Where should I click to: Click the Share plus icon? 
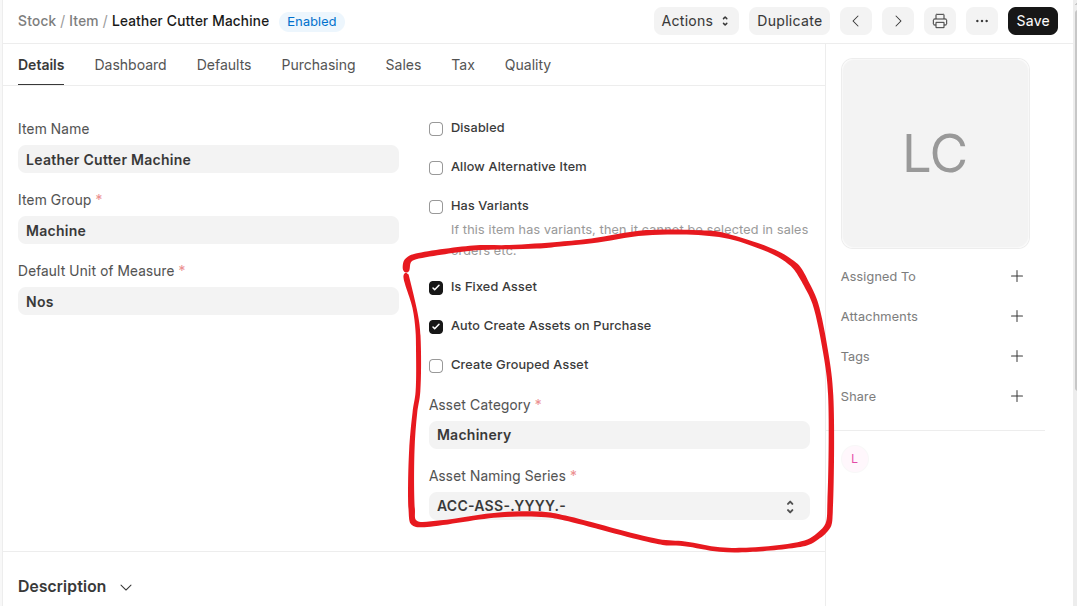tap(1017, 397)
